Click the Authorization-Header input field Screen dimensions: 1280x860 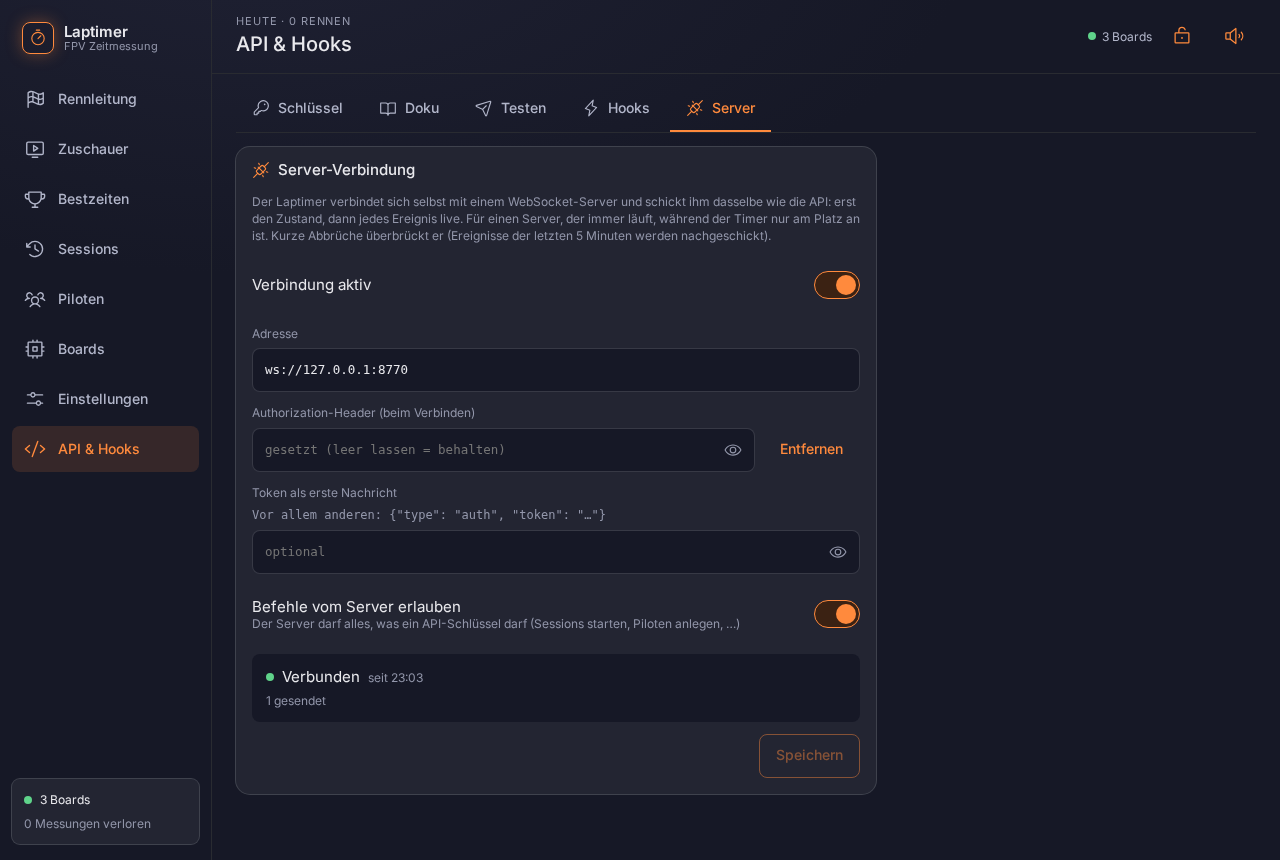pyautogui.click(x=503, y=450)
